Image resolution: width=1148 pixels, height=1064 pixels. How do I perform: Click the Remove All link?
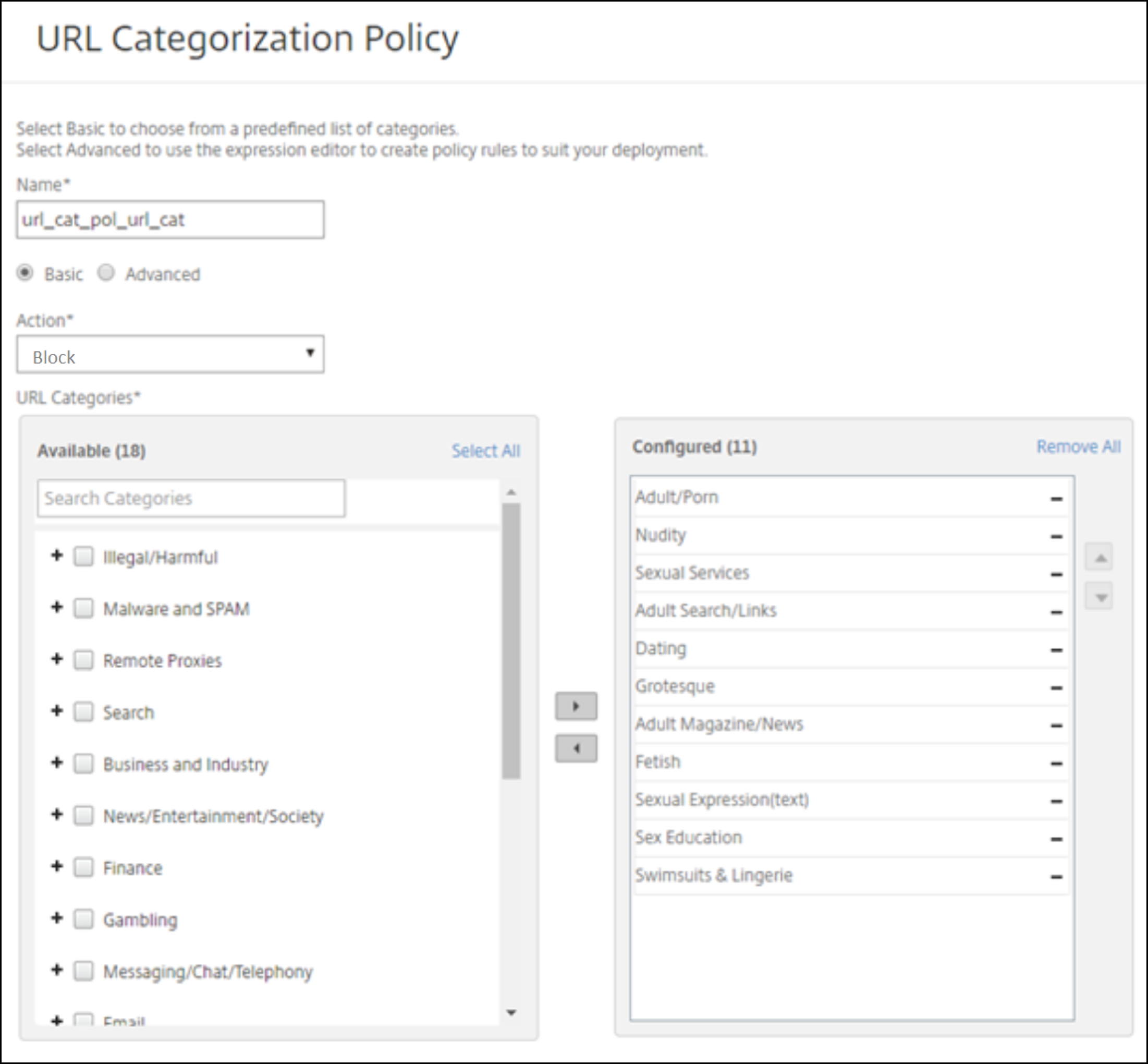[x=1078, y=447]
